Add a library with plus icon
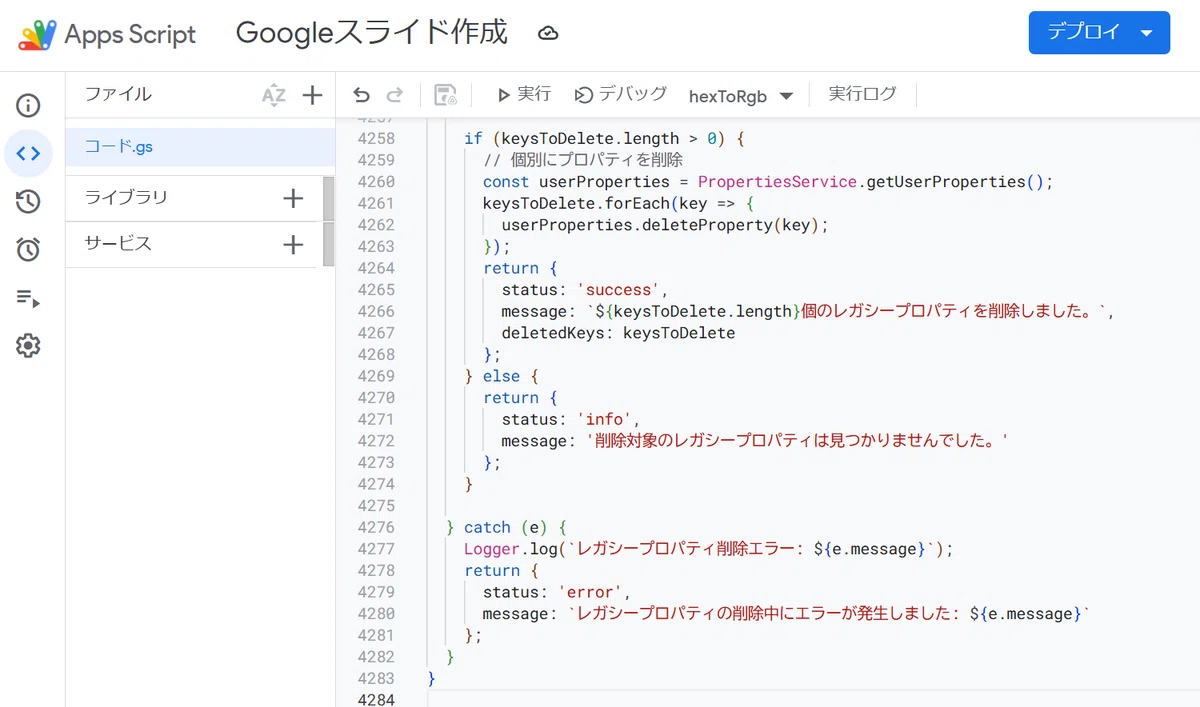This screenshot has height=707, width=1200. 293,198
